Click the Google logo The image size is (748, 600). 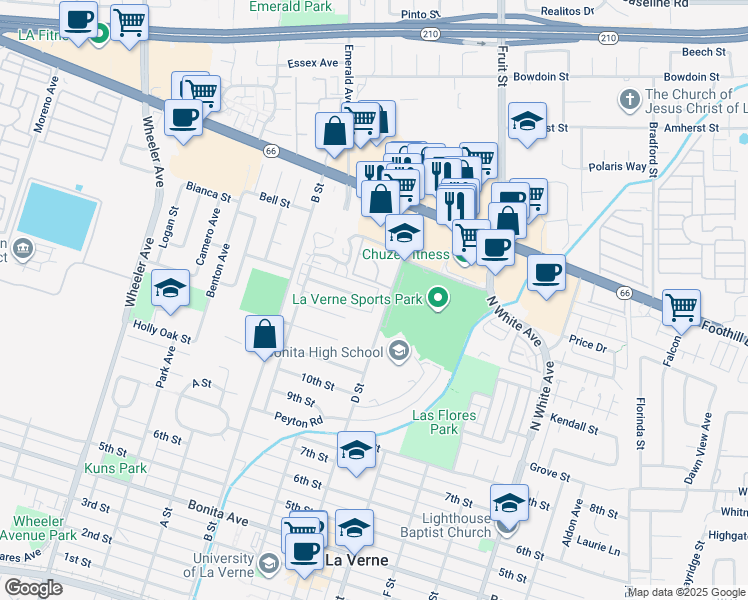point(32,588)
